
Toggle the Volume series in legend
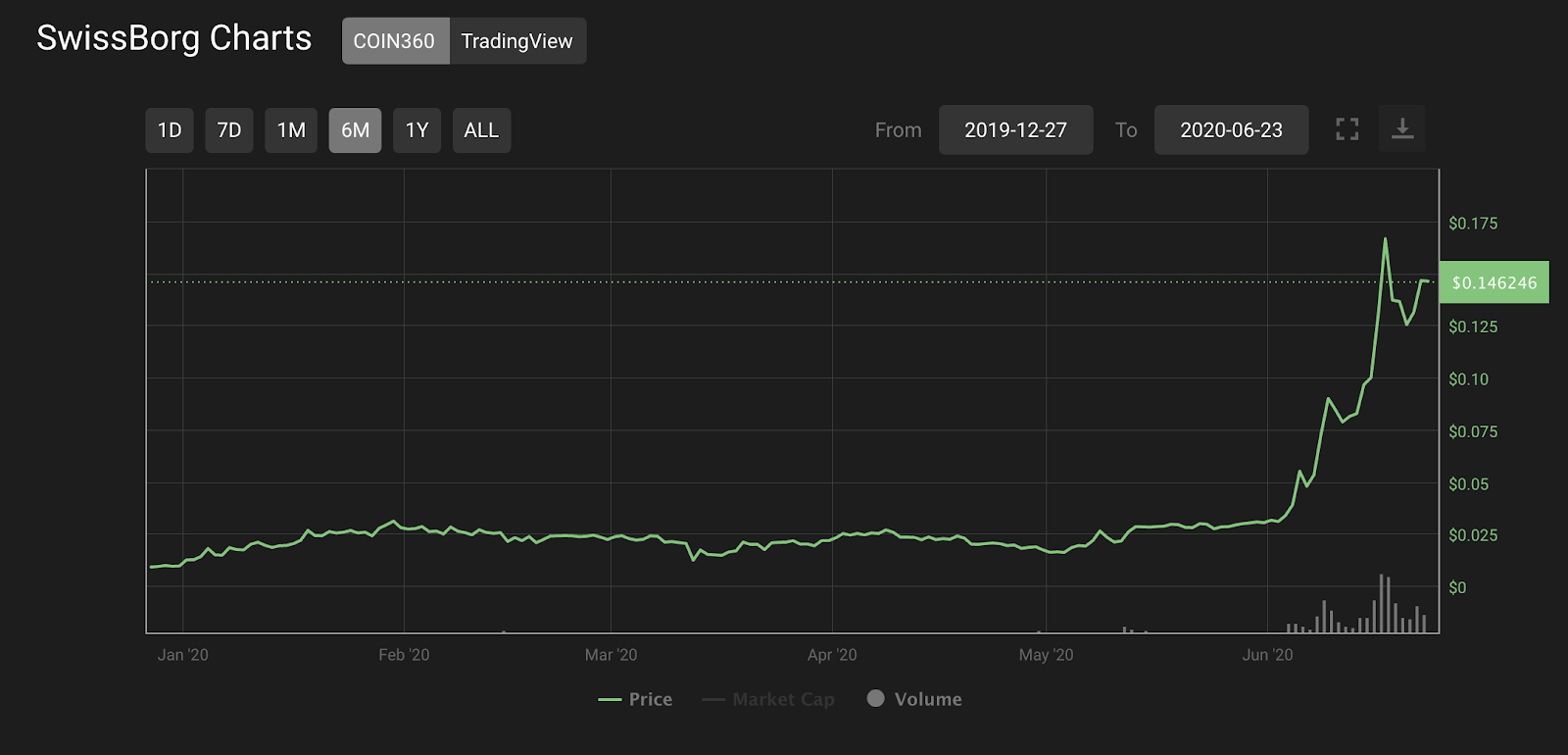pos(914,699)
